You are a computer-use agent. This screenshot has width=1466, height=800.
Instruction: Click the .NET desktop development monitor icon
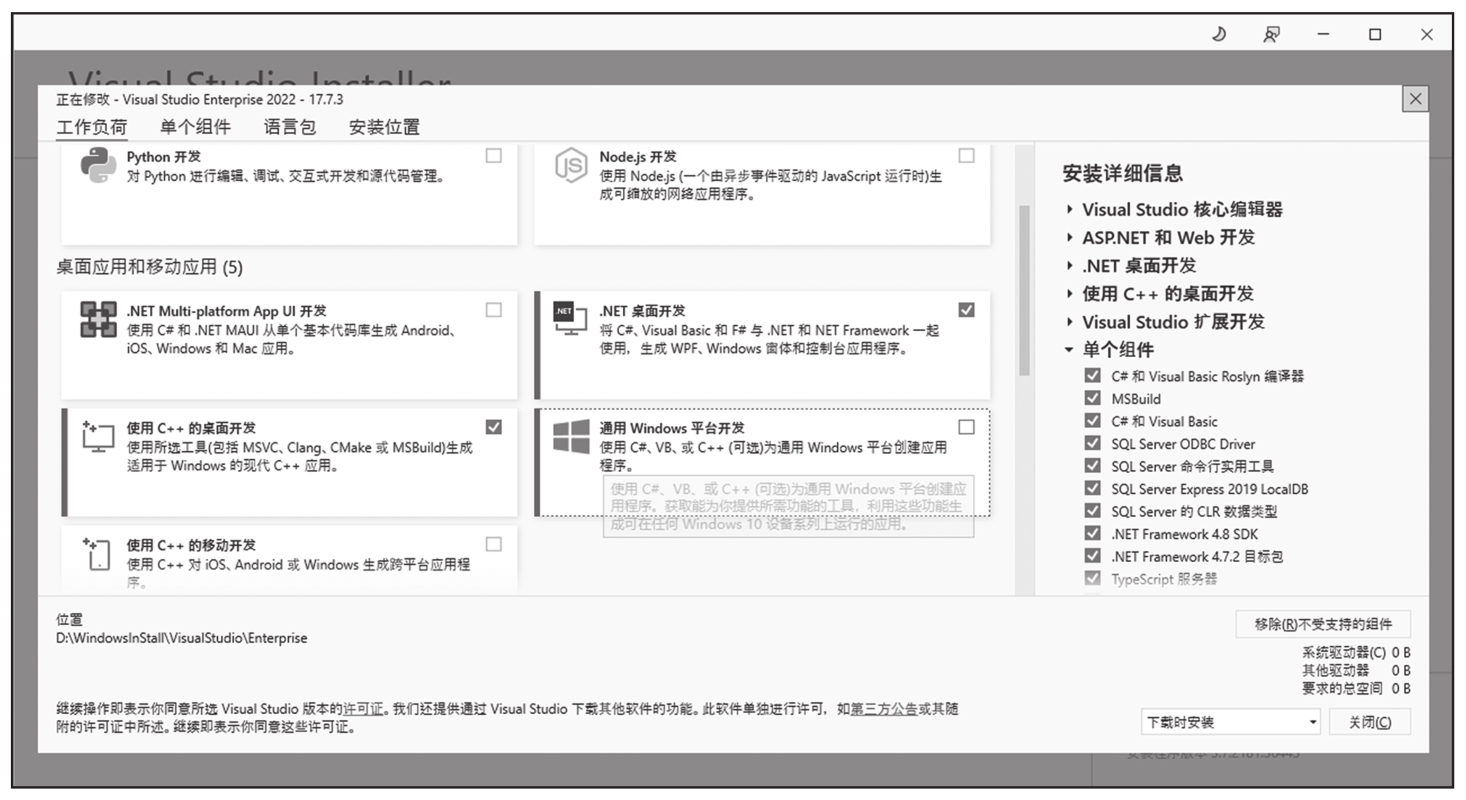point(570,318)
